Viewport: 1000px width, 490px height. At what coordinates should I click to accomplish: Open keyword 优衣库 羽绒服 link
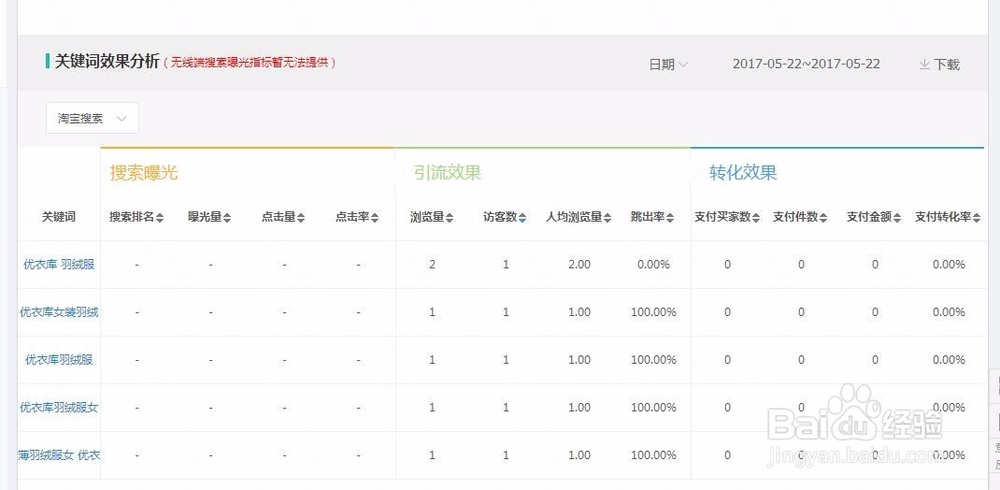click(x=59, y=264)
